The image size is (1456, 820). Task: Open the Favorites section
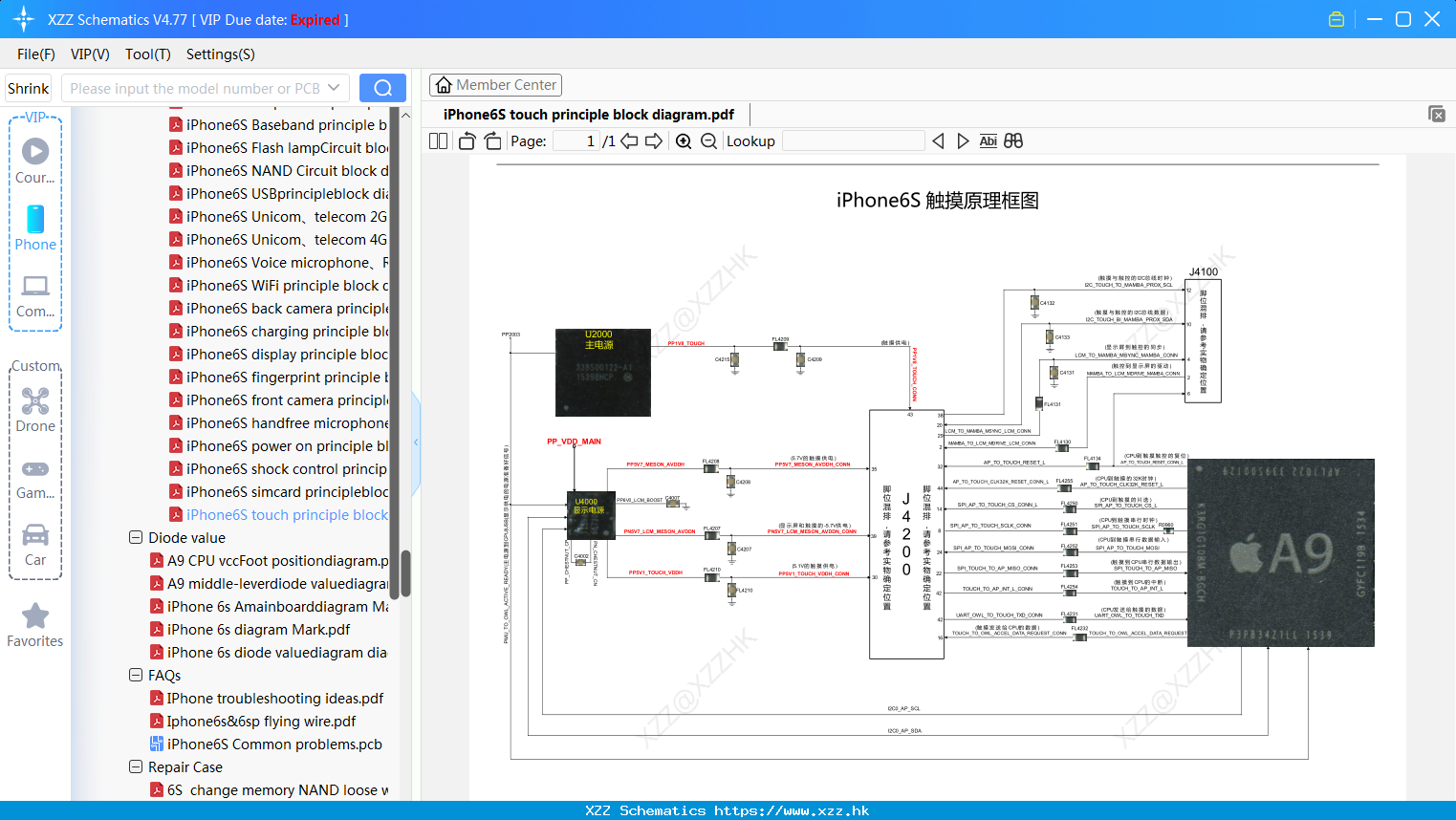point(35,626)
